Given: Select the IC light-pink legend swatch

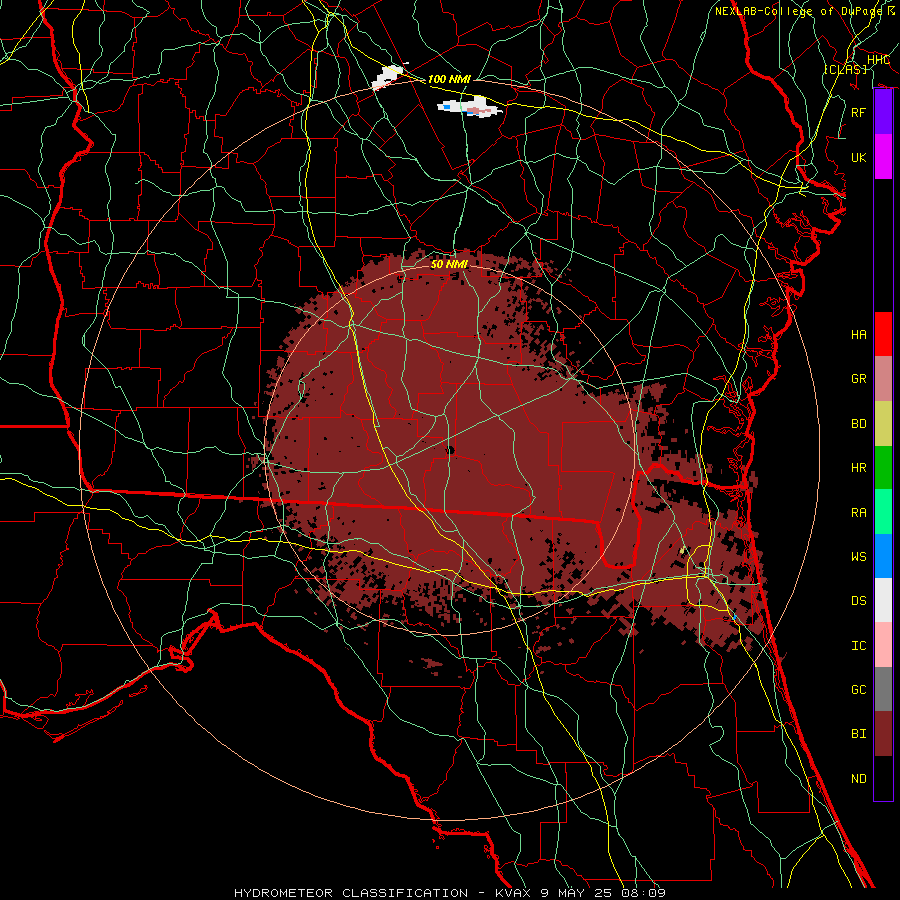Looking at the screenshot, I should (x=883, y=645).
